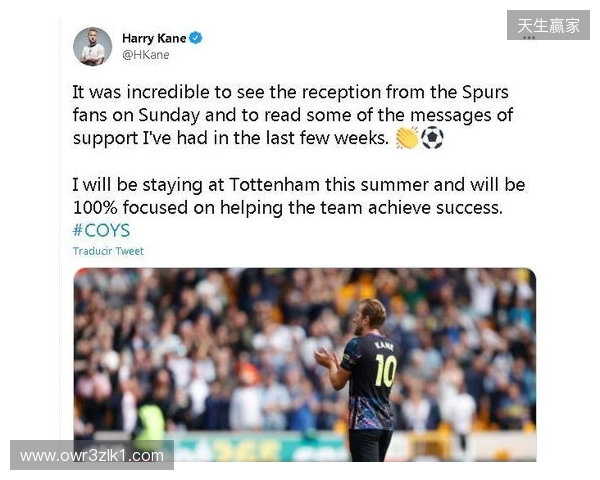This screenshot has height=480, width=600.
Task: Click the www.owr3zlk1.com watermark
Action: pos(92,456)
